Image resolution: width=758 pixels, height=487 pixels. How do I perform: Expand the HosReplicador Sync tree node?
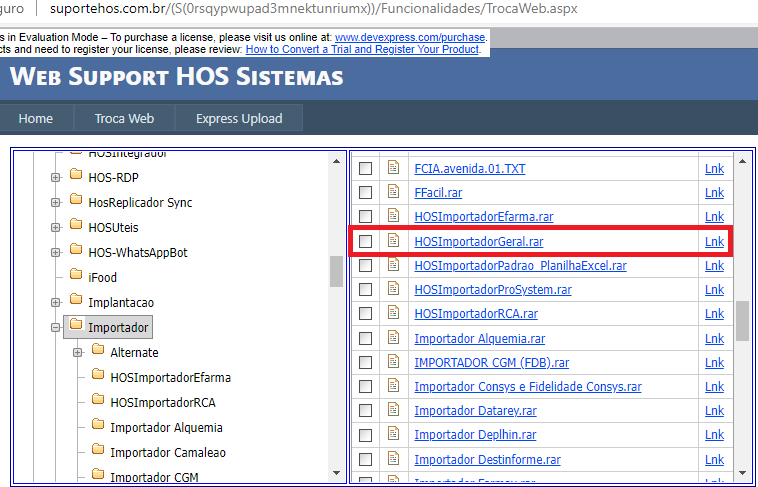[x=55, y=203]
